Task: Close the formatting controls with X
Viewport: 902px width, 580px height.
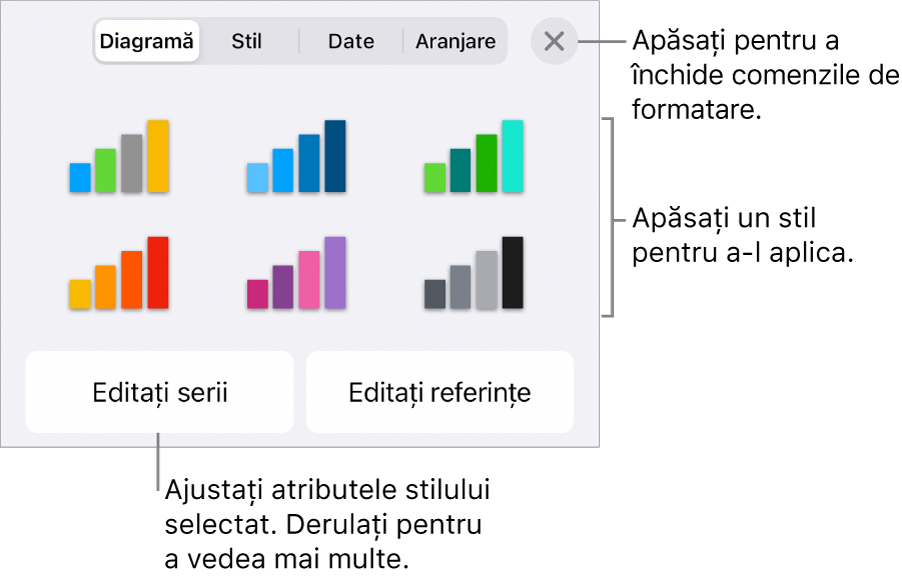Action: coord(554,41)
